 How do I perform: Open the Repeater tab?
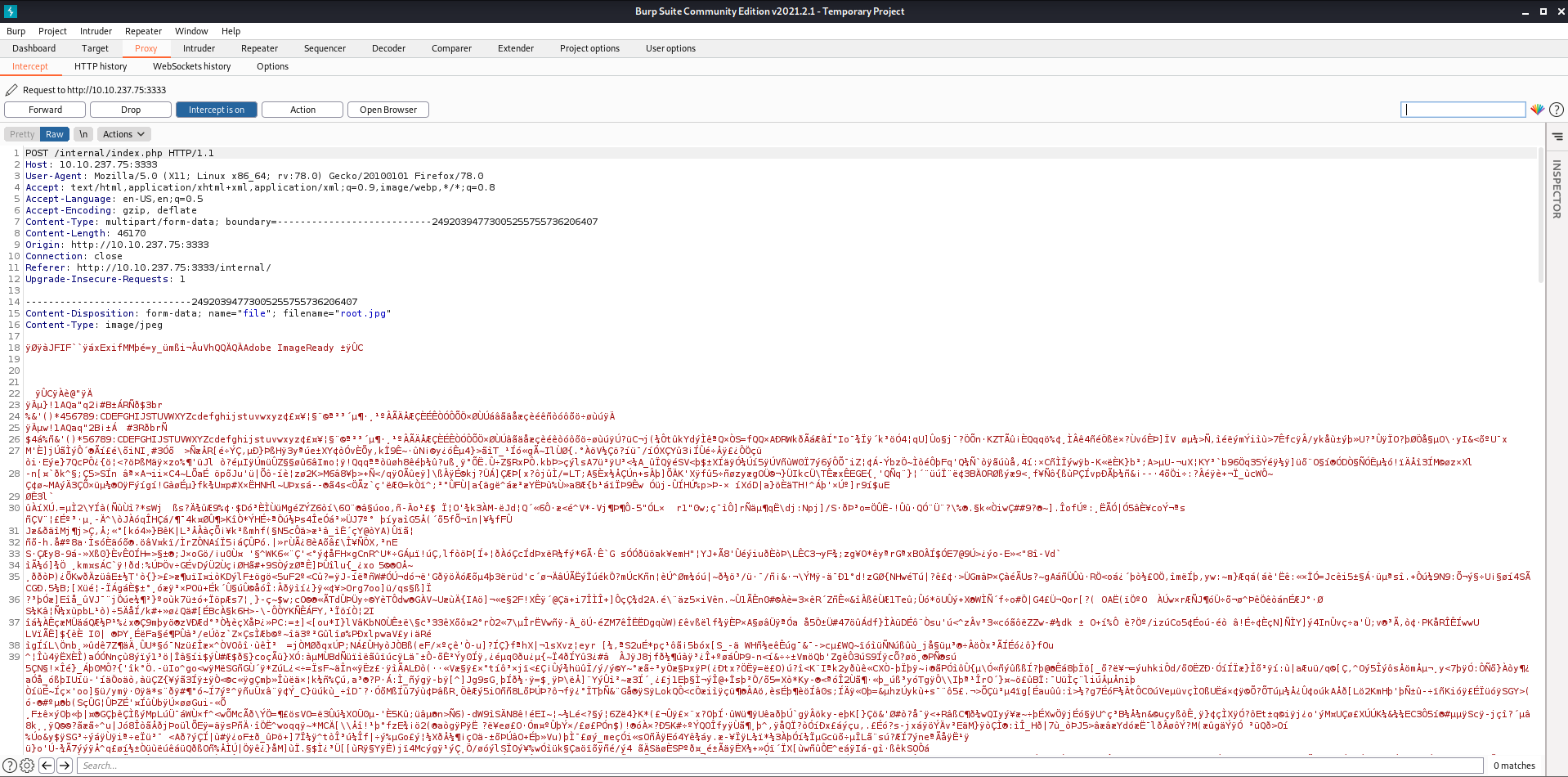[x=259, y=48]
